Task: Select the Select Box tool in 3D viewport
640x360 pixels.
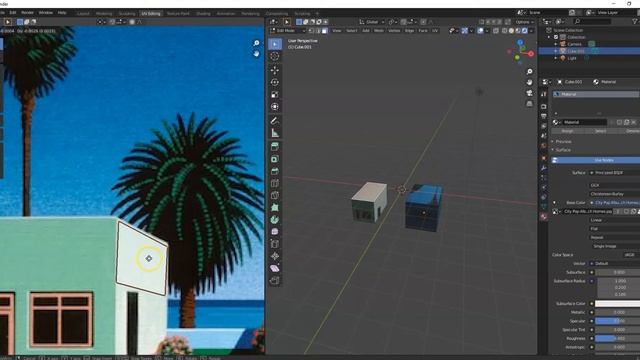Action: [x=275, y=44]
